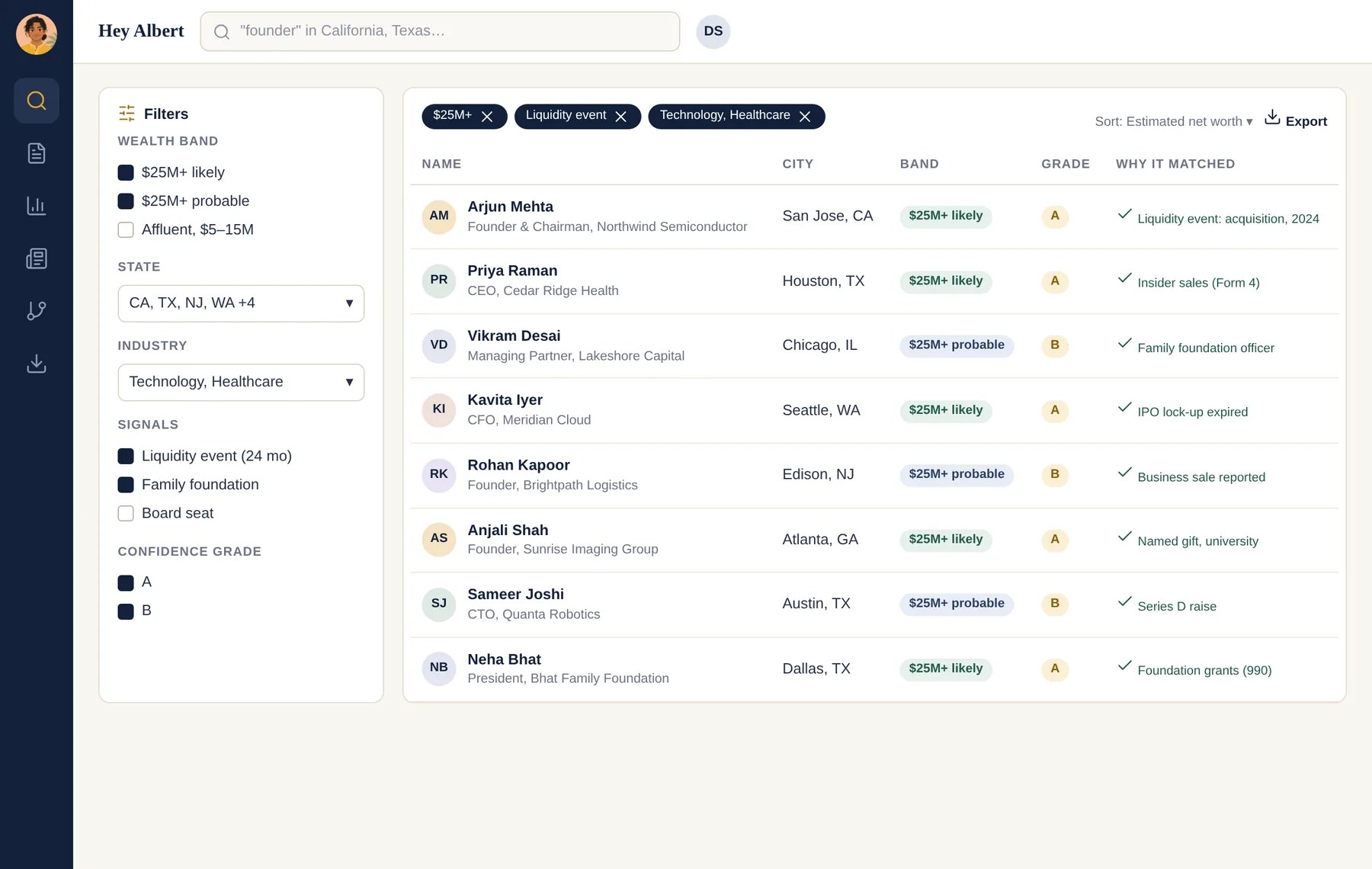Remove the Liquidity event filter chip

tap(621, 117)
